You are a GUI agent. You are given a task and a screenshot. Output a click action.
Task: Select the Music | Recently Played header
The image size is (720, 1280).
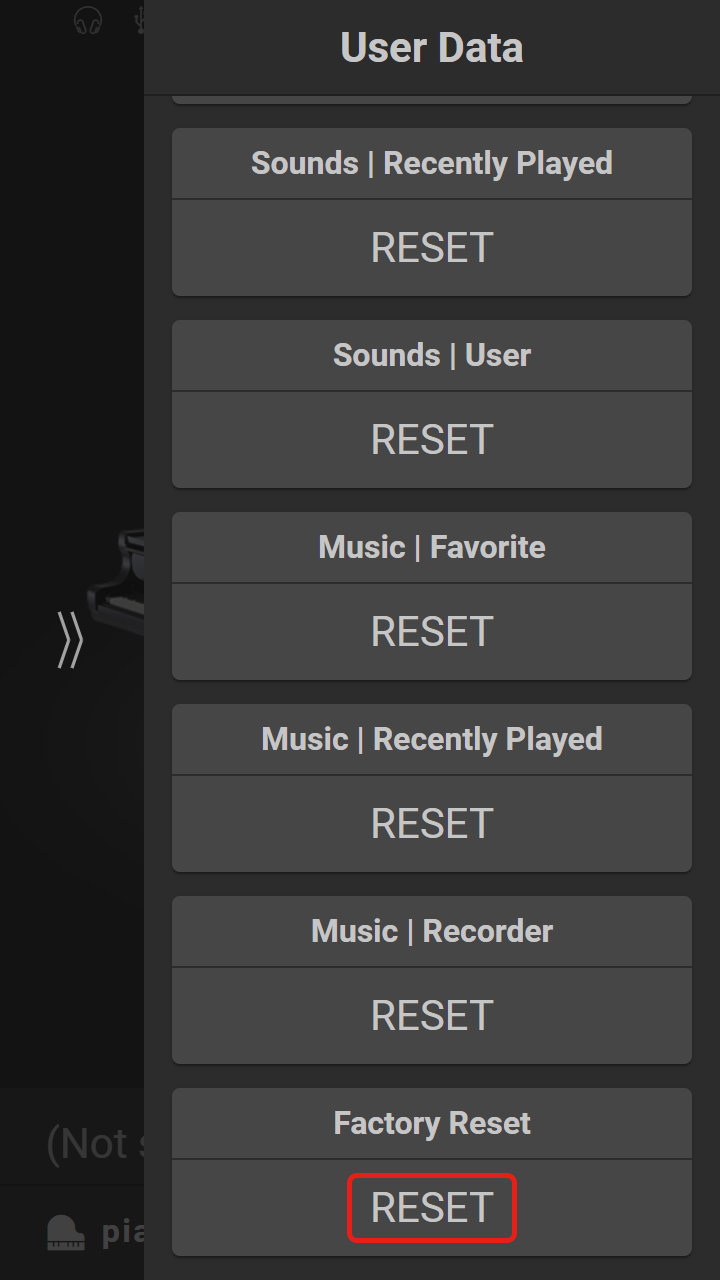pos(432,739)
